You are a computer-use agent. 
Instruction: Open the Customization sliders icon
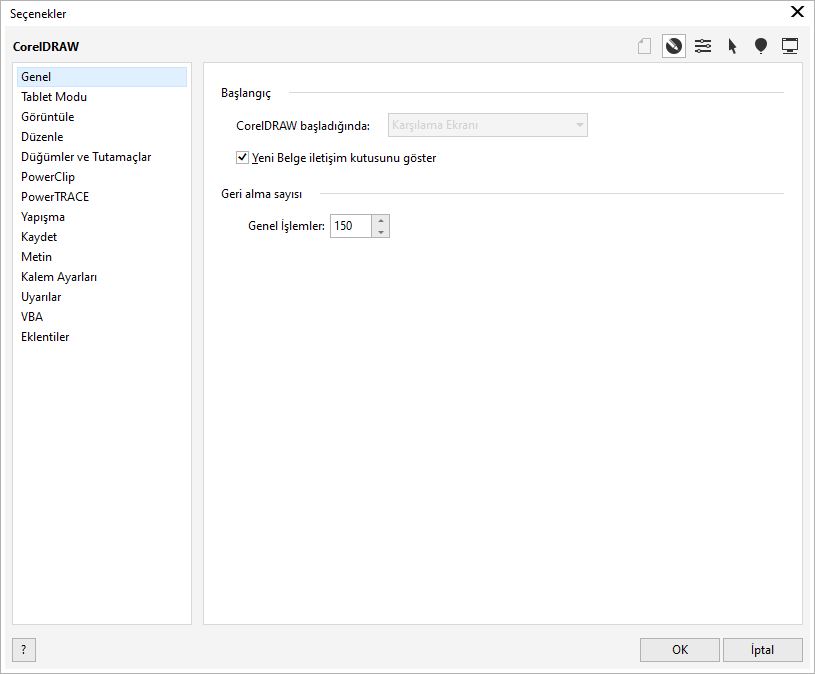[x=703, y=46]
